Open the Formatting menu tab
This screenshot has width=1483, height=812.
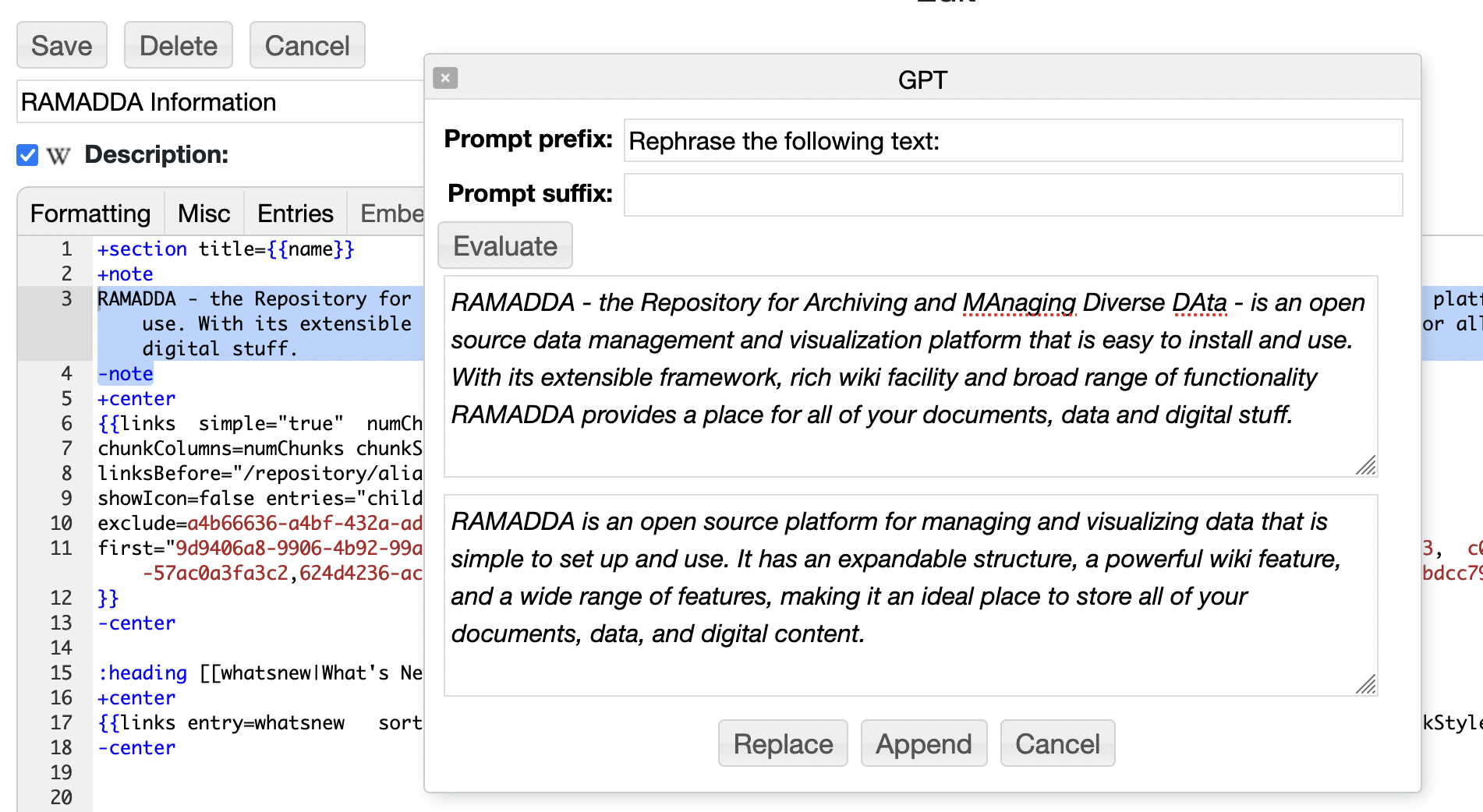pyautogui.click(x=90, y=214)
